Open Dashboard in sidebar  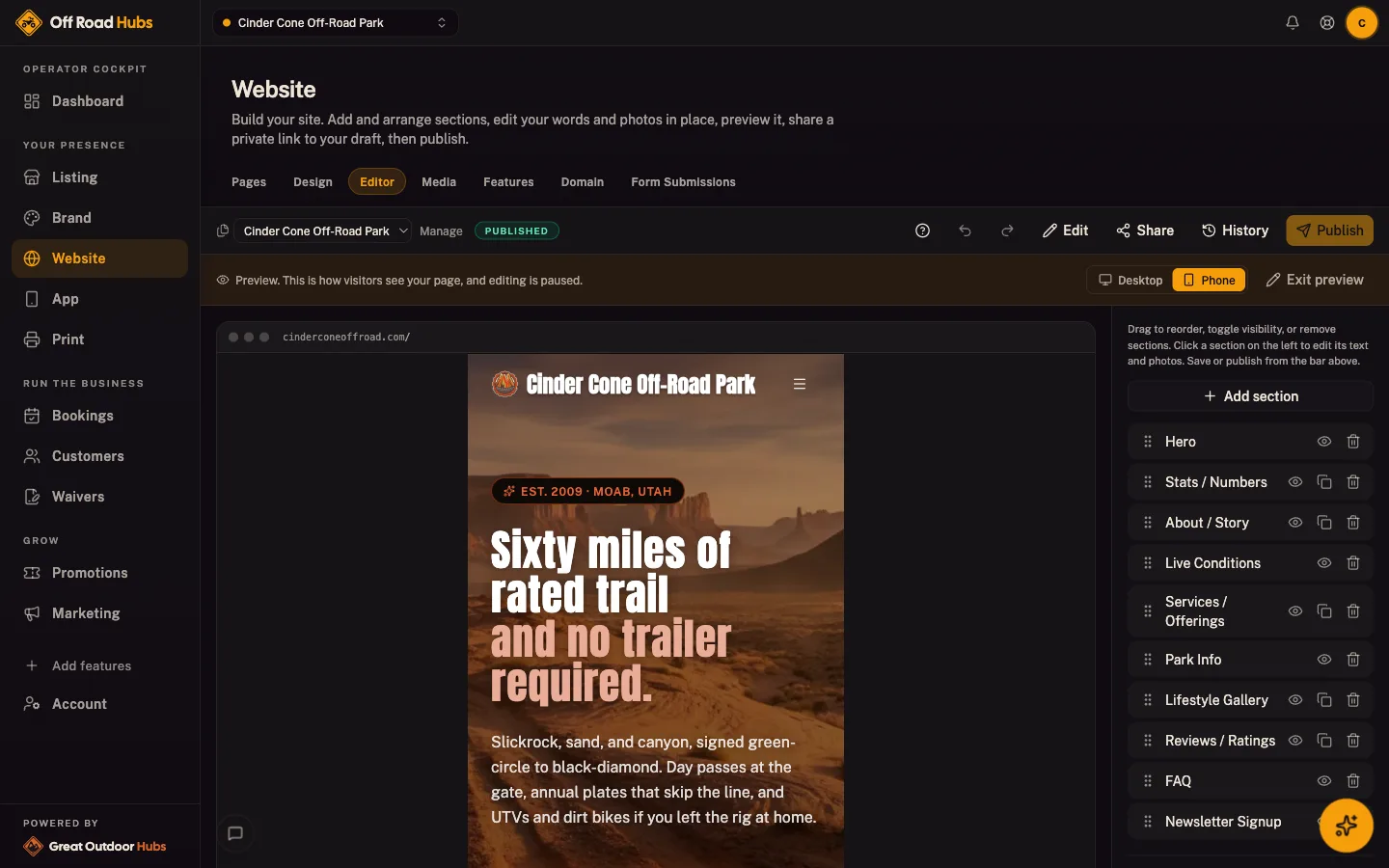click(x=99, y=101)
